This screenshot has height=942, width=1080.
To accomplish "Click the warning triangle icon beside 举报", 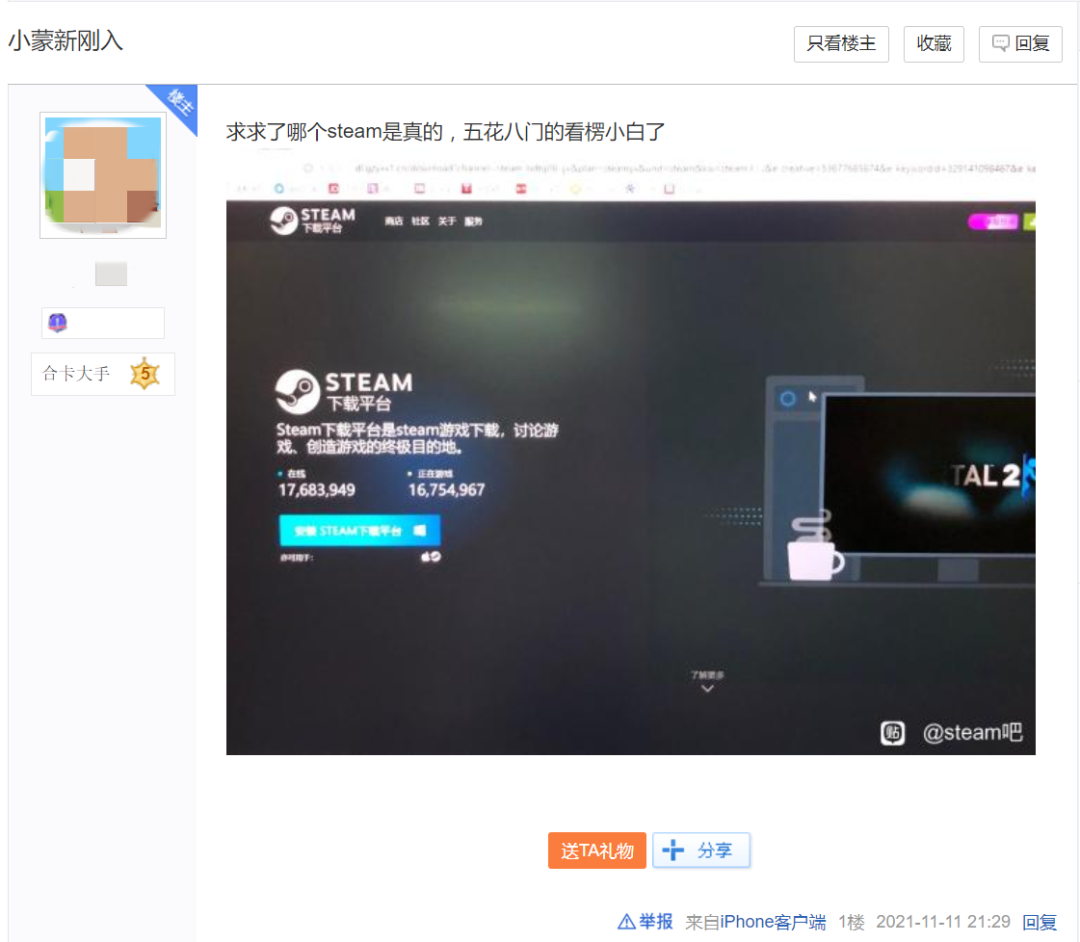I will click(626, 922).
